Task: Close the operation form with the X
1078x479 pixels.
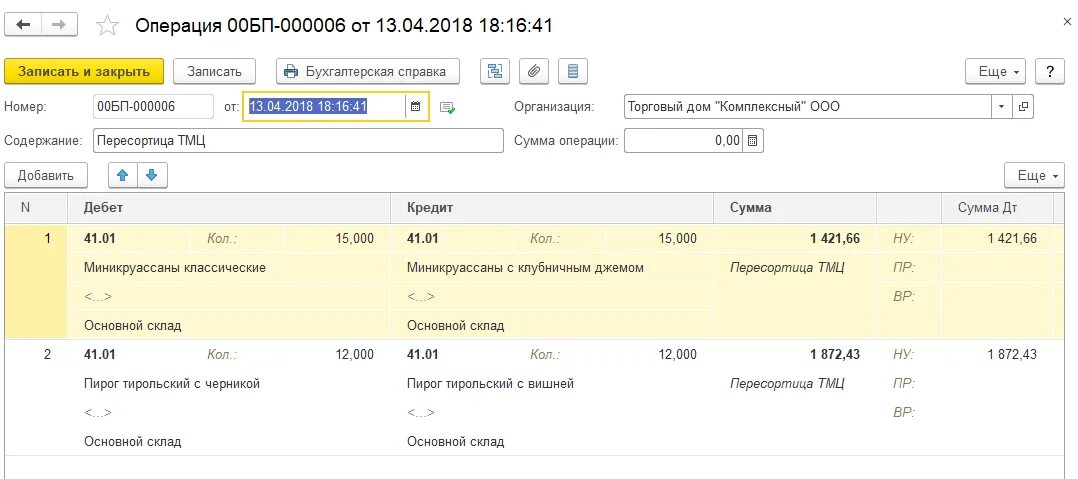Action: (1067, 23)
